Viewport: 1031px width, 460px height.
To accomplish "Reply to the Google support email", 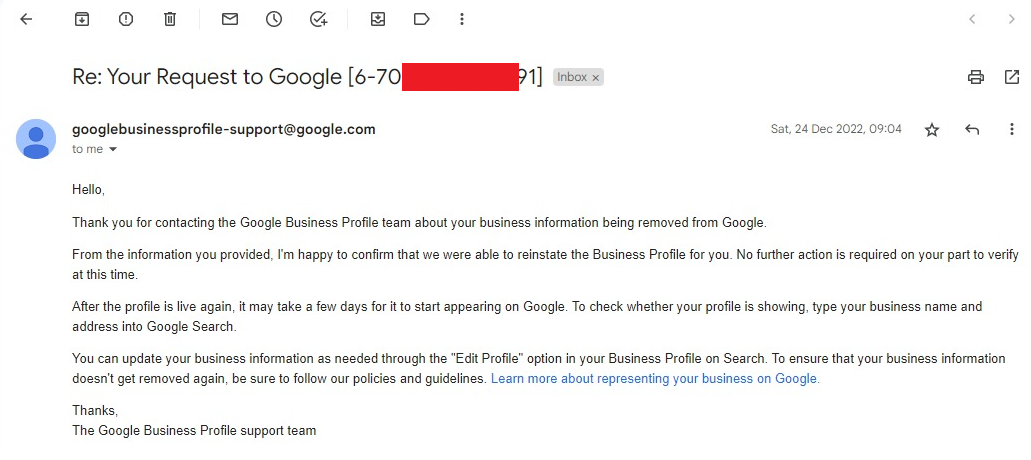I will tap(972, 130).
